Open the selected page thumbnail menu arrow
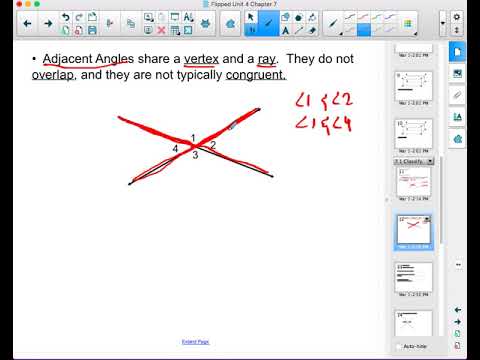 [x=427, y=219]
